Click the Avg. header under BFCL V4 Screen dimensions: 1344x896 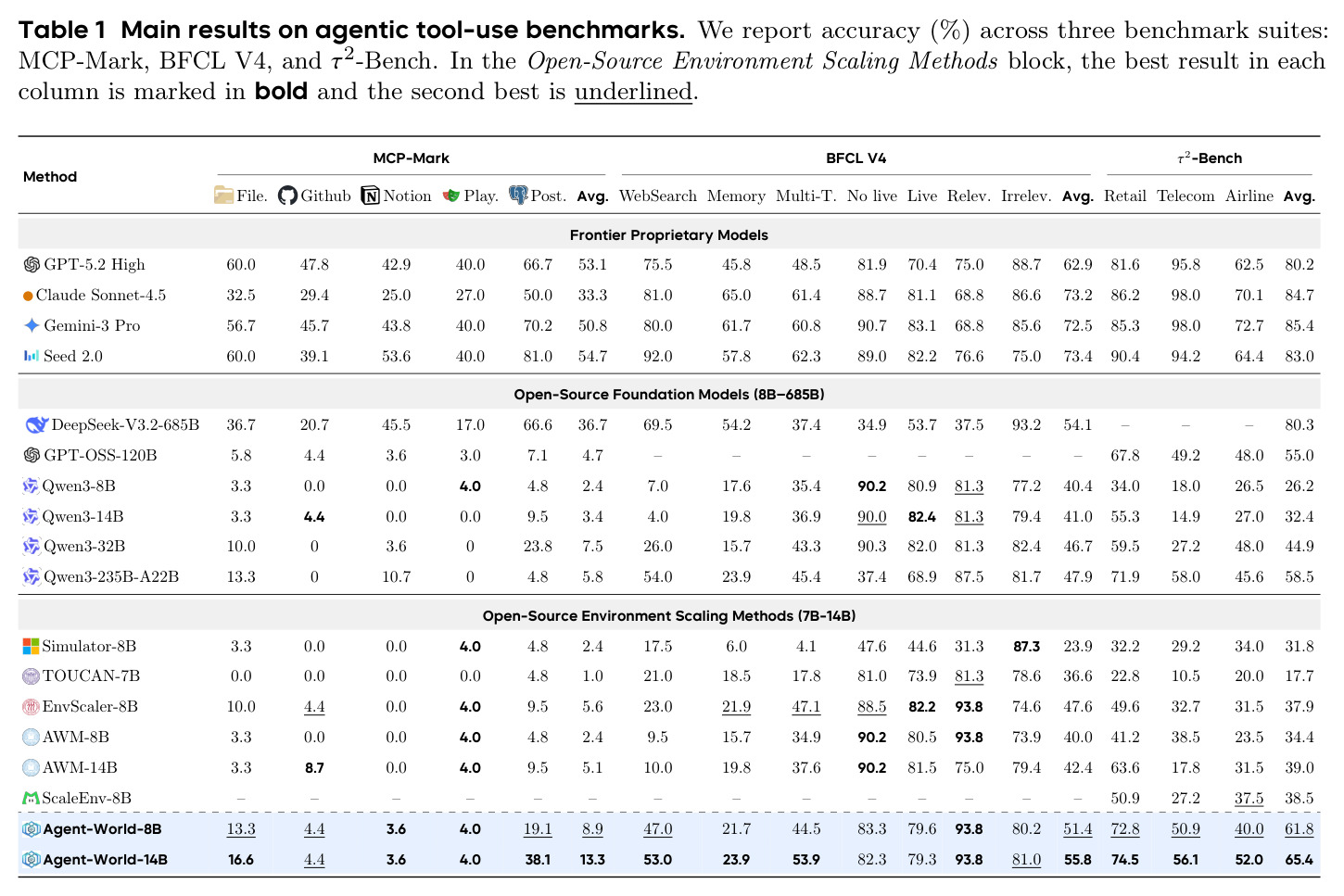[x=1078, y=196]
